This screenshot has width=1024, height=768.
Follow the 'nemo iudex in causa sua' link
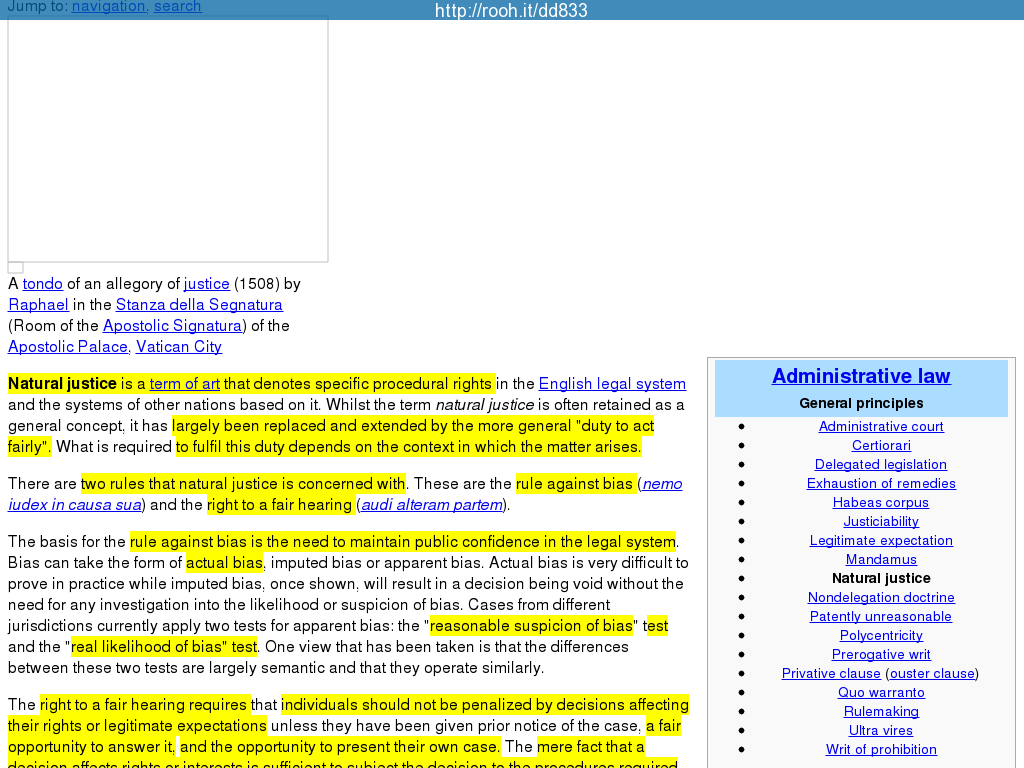(x=661, y=484)
